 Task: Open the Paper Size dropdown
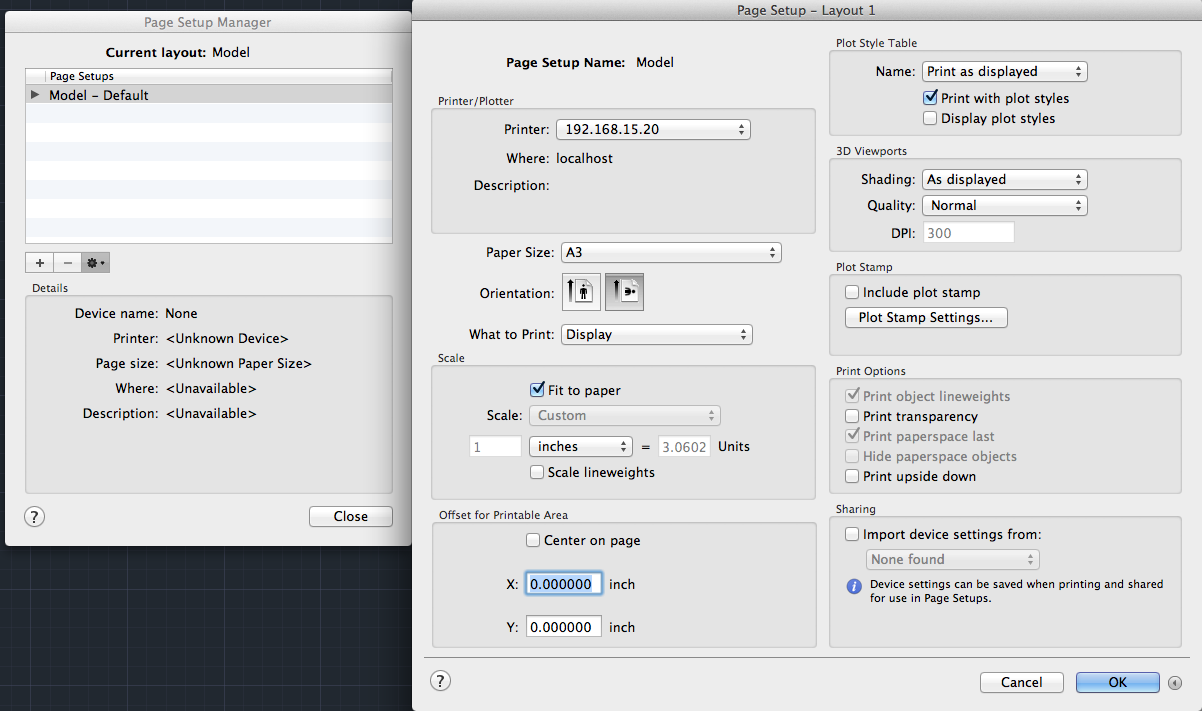pyautogui.click(x=671, y=252)
